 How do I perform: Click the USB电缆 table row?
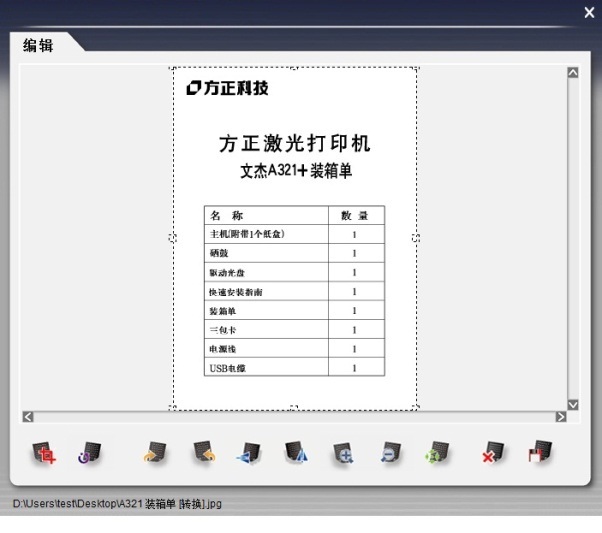[294, 367]
